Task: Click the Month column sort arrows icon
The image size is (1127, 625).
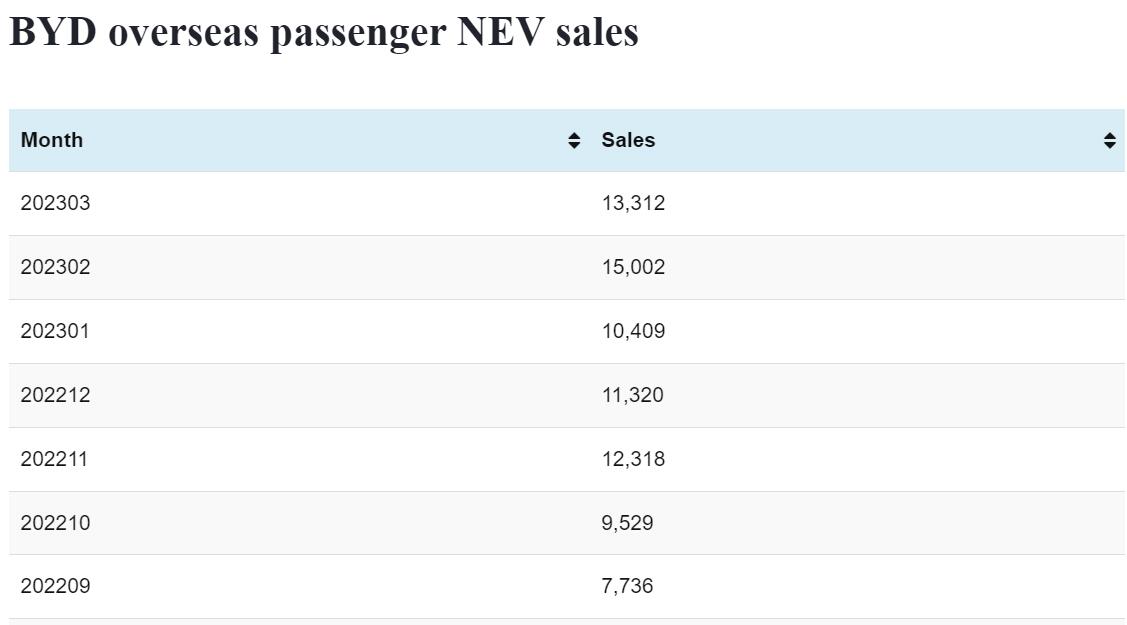Action: point(574,141)
